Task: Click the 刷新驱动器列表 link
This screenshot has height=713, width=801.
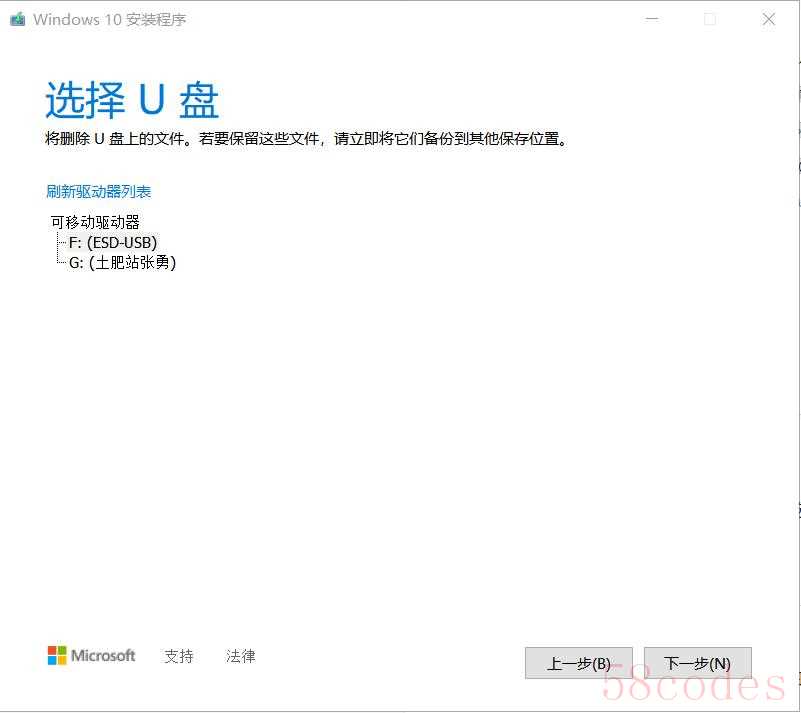Action: 99,192
